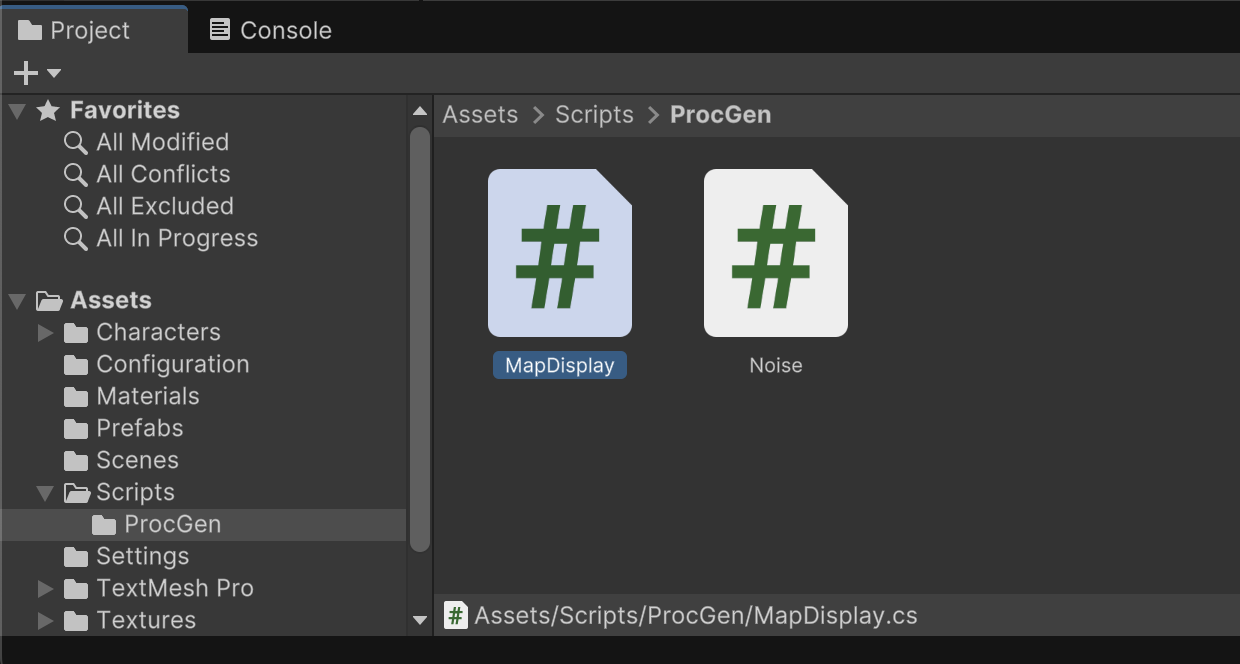Click the scroll down arrow of tree

click(420, 620)
